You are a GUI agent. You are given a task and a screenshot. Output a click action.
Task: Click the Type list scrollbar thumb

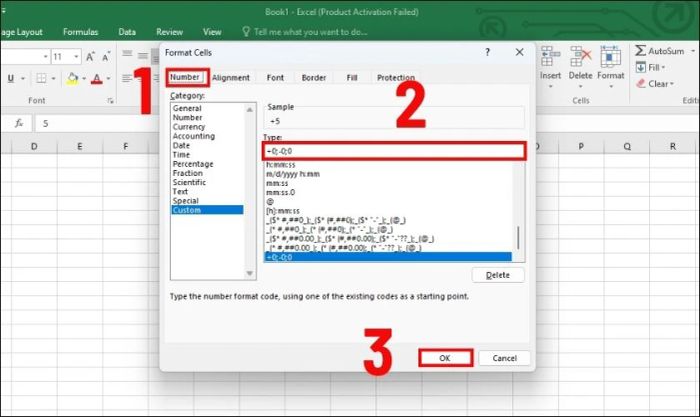(x=518, y=238)
